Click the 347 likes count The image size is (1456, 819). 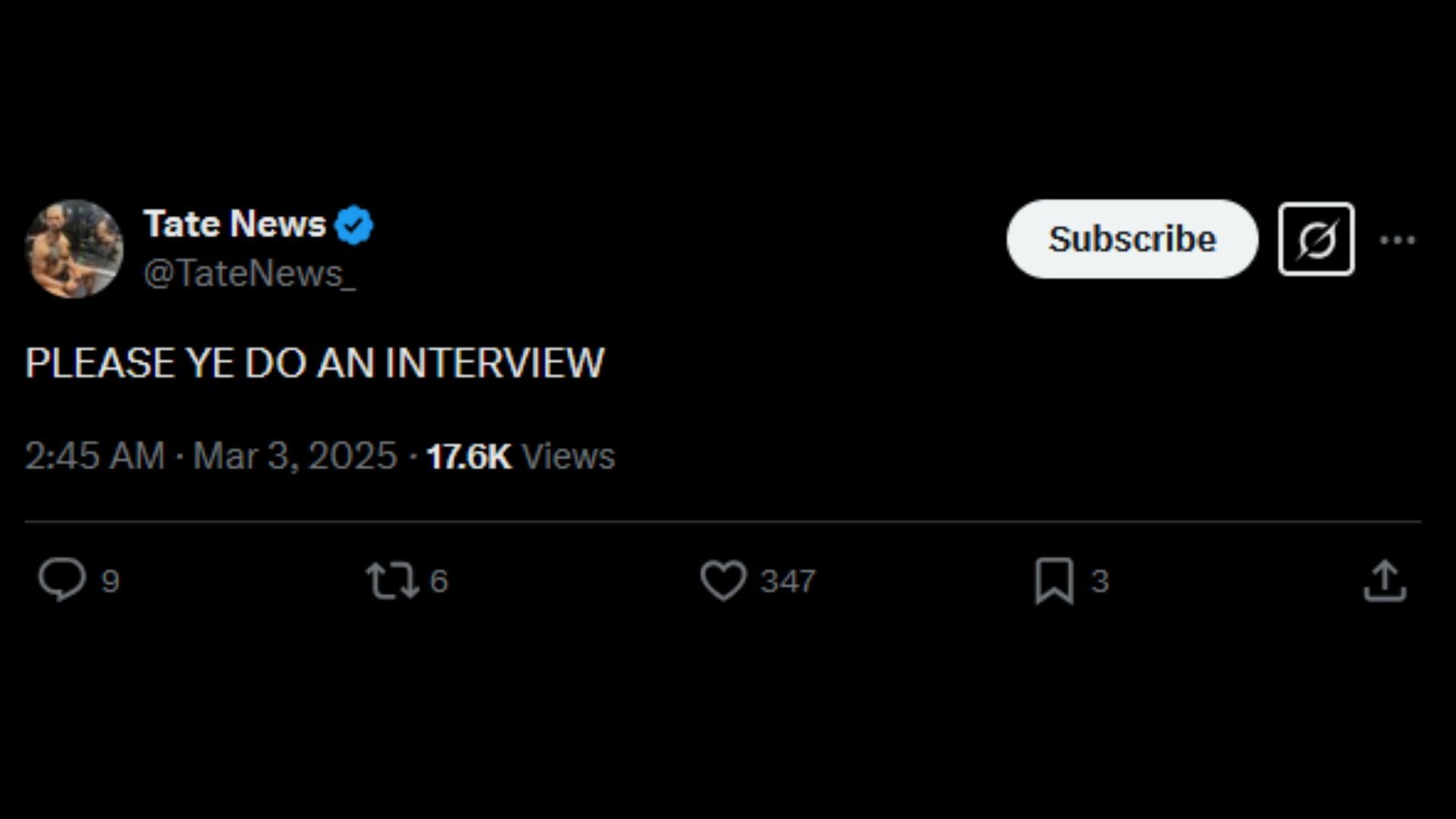point(788,582)
